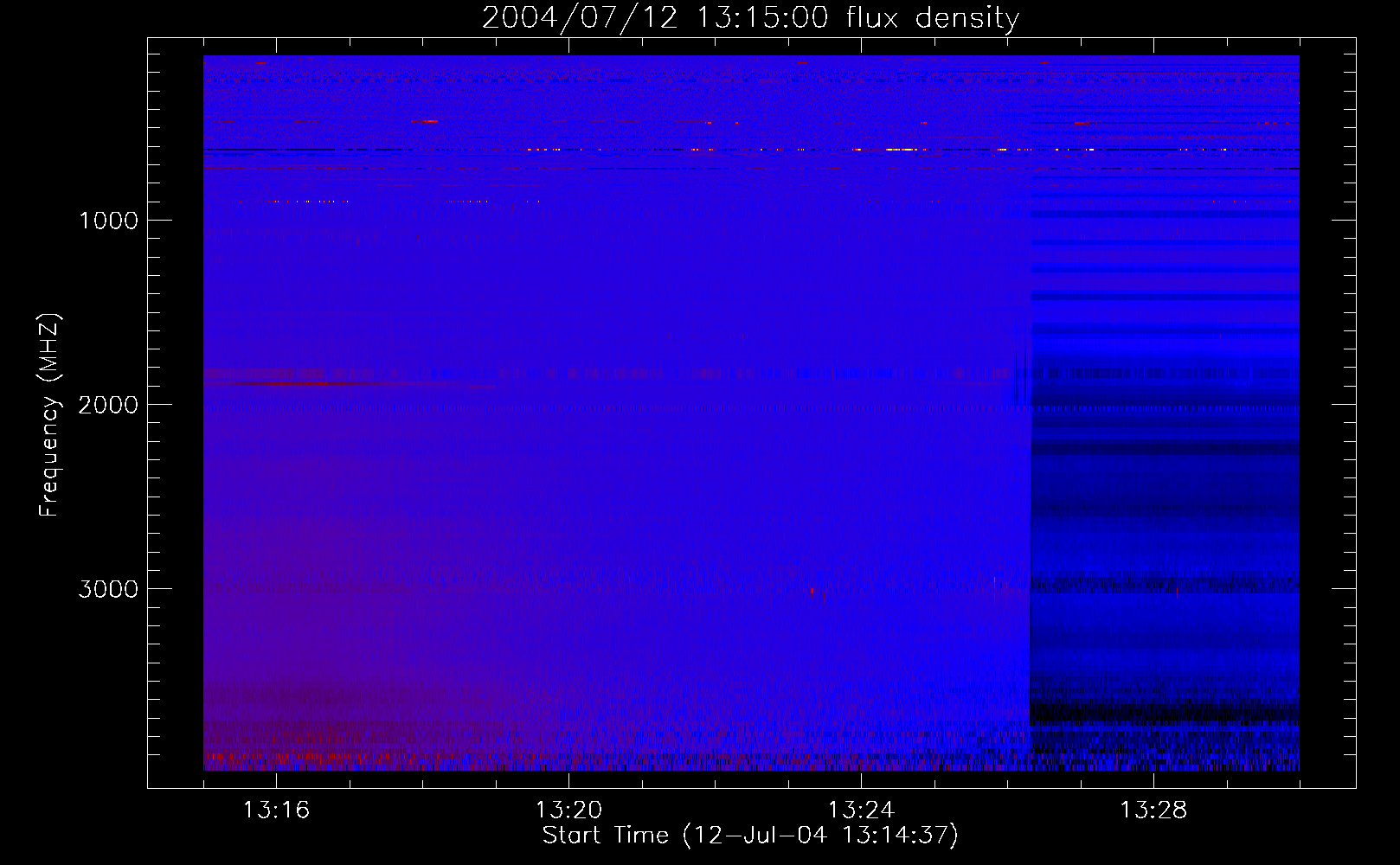
Task: Click the 'Start Time (12-Jul-04 13:14:37)' label
Action: point(750,836)
